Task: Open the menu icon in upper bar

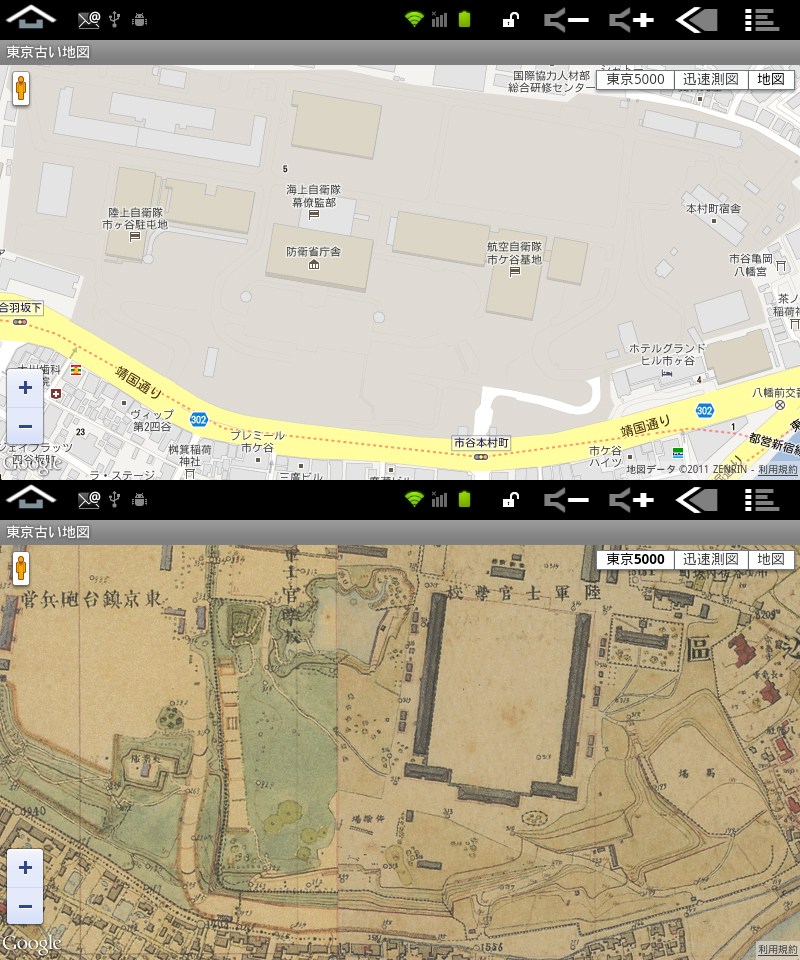Action: (761, 20)
